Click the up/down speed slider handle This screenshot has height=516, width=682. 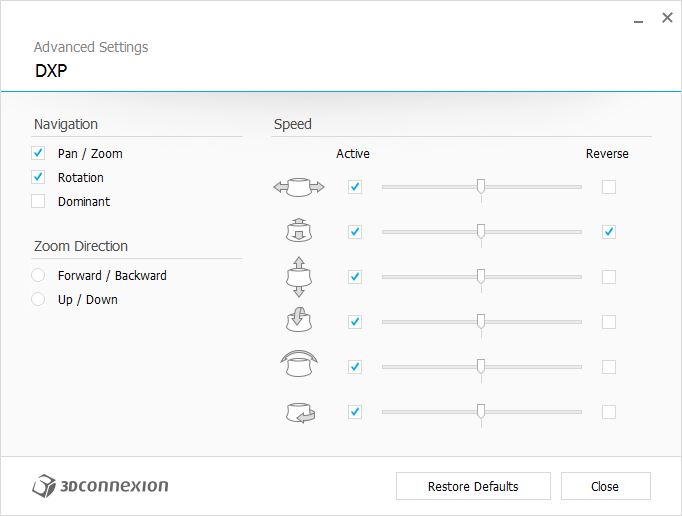click(x=481, y=276)
